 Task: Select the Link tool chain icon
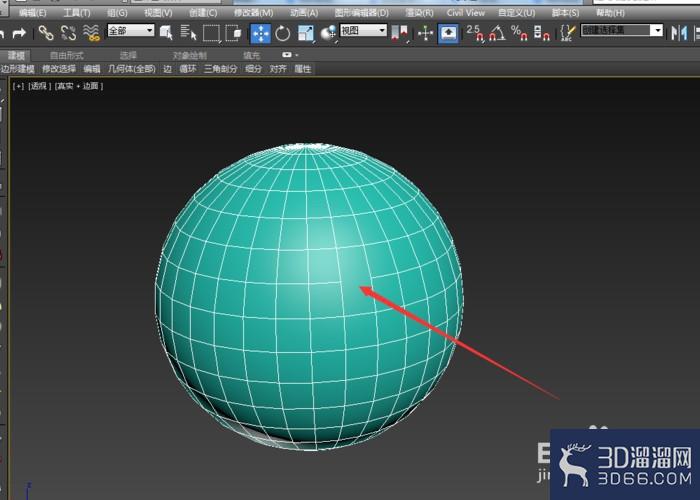pyautogui.click(x=46, y=33)
